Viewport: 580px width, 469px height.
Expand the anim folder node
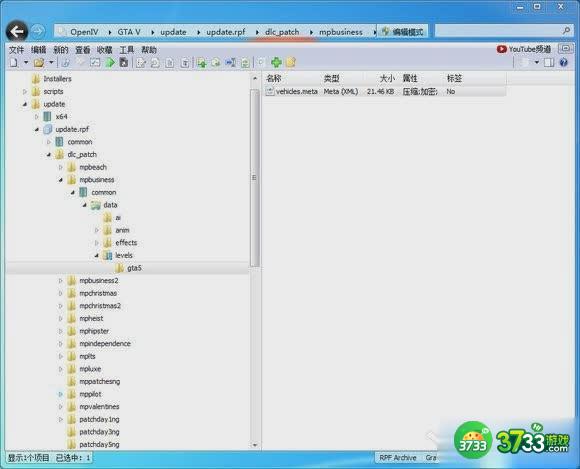tap(97, 230)
